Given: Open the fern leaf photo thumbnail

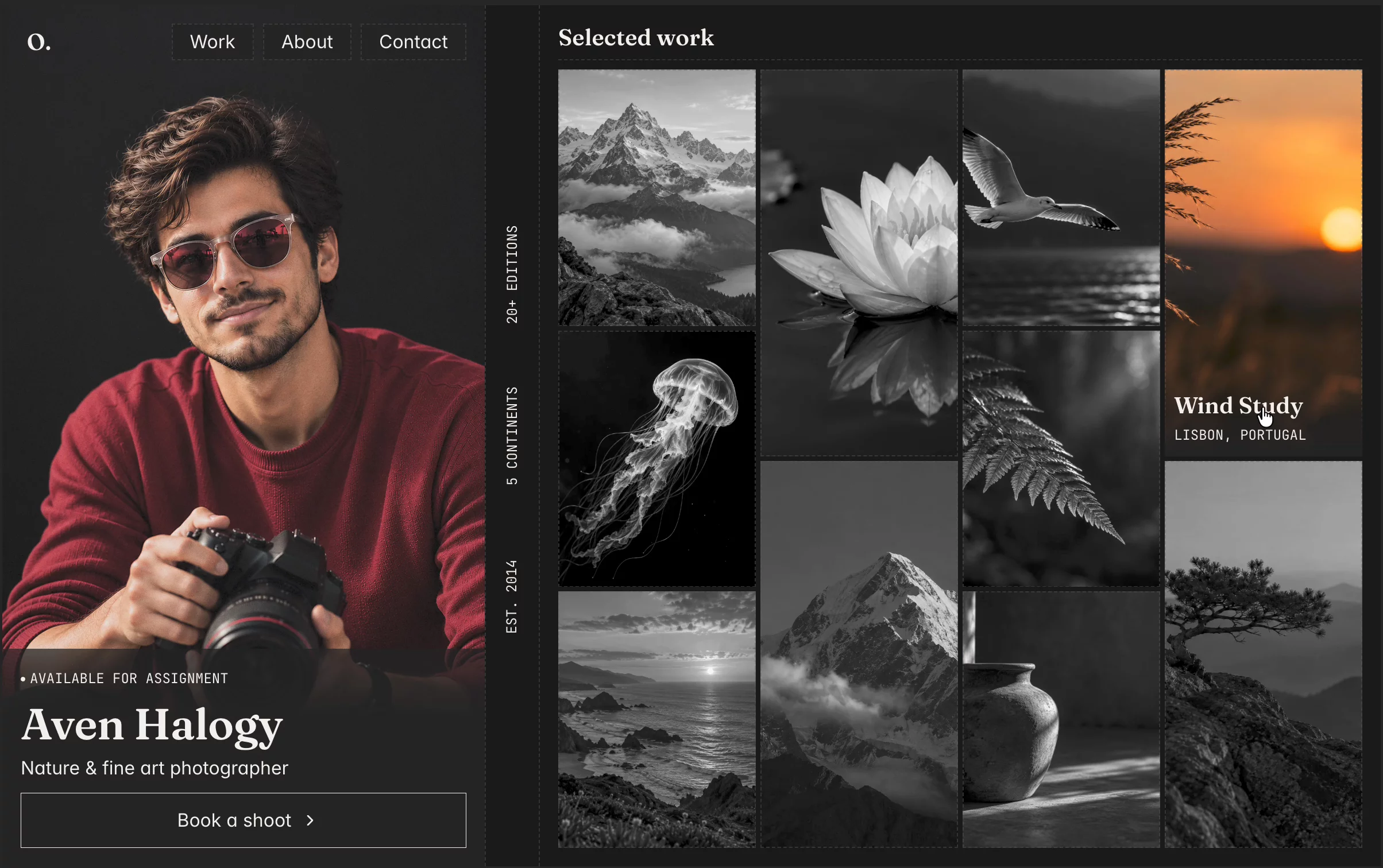Looking at the screenshot, I should (x=1061, y=459).
